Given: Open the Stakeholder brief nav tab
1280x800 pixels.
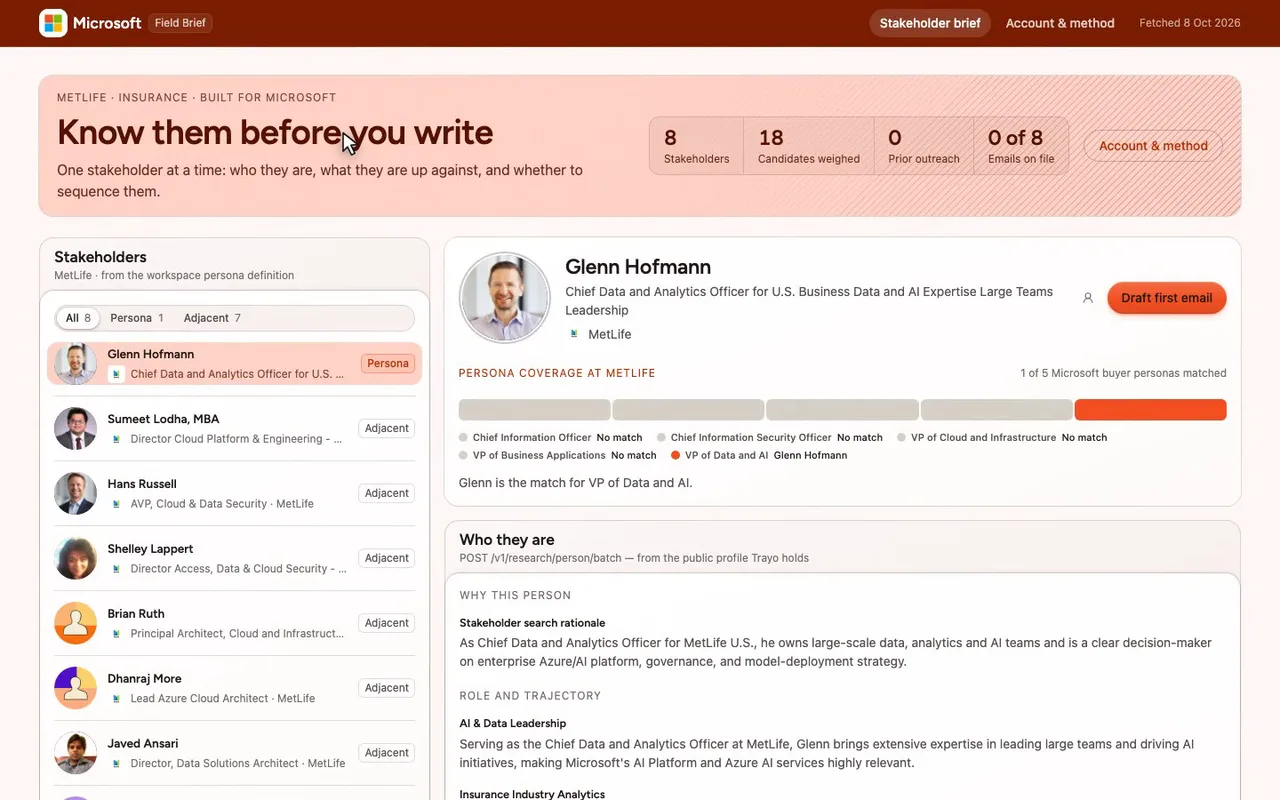Looking at the screenshot, I should pyautogui.click(x=930, y=23).
